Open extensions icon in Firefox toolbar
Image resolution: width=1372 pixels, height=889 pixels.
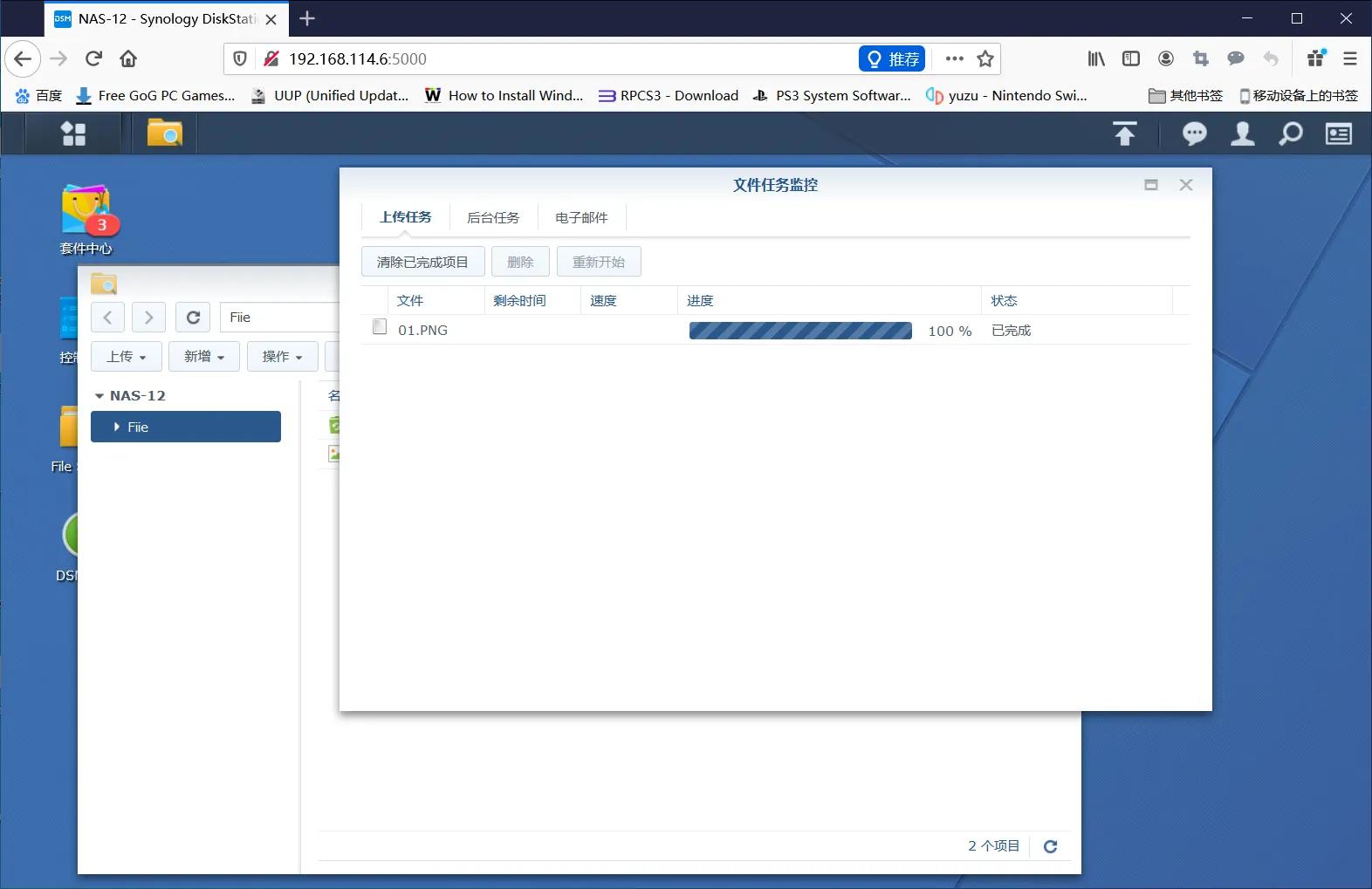[1316, 58]
